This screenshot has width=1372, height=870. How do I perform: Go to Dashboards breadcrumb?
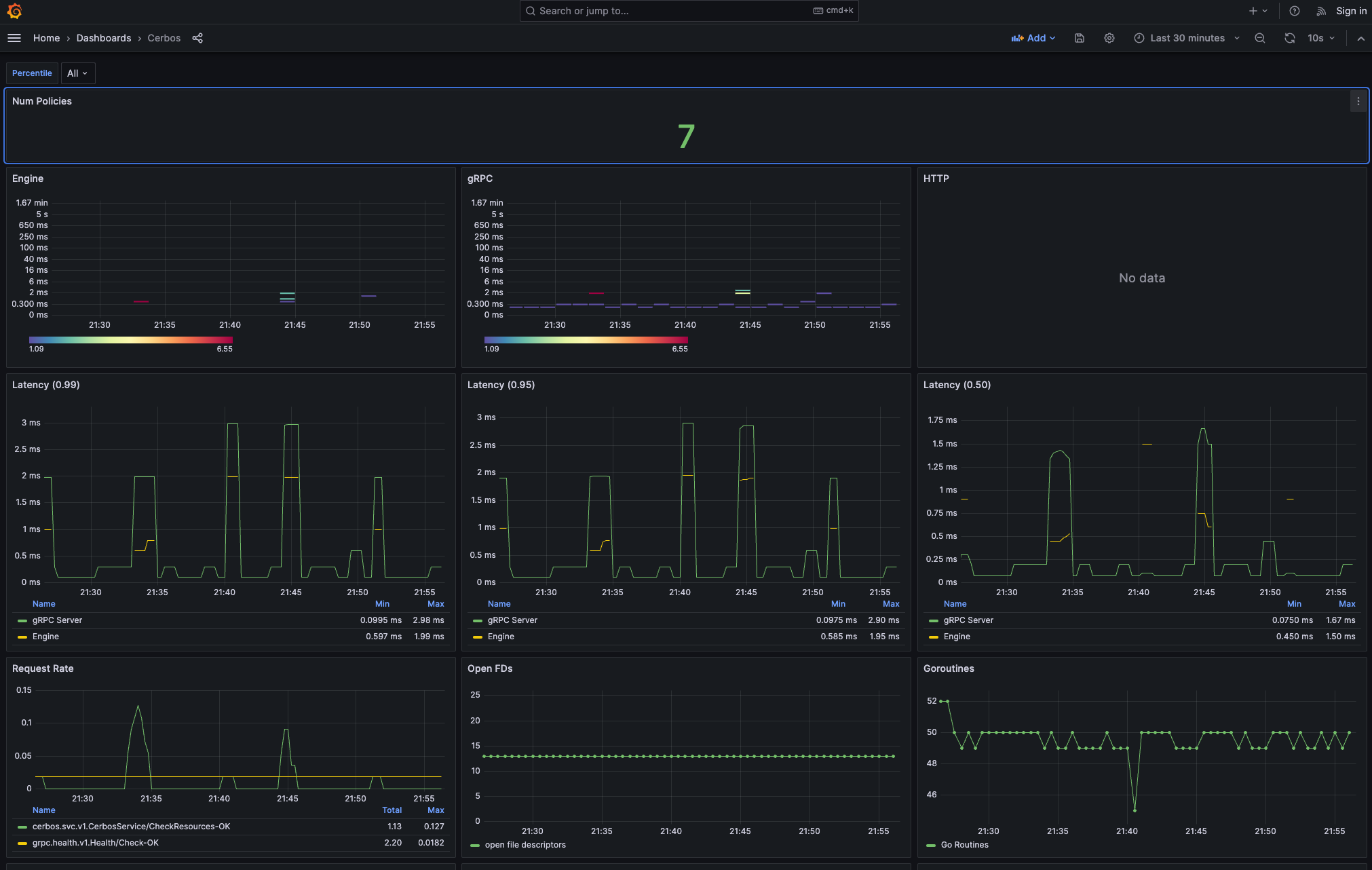[x=104, y=38]
